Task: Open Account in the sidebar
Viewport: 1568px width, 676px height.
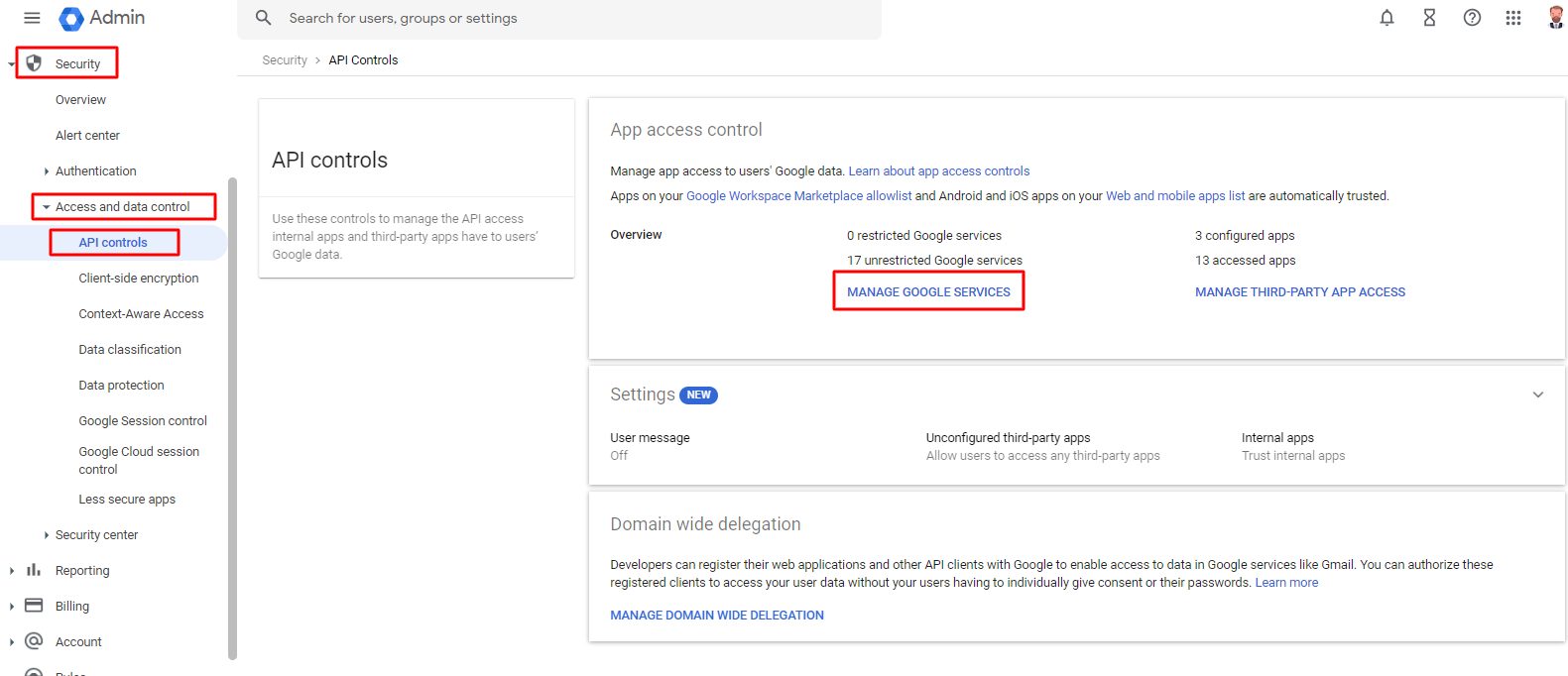Action: coord(78,642)
